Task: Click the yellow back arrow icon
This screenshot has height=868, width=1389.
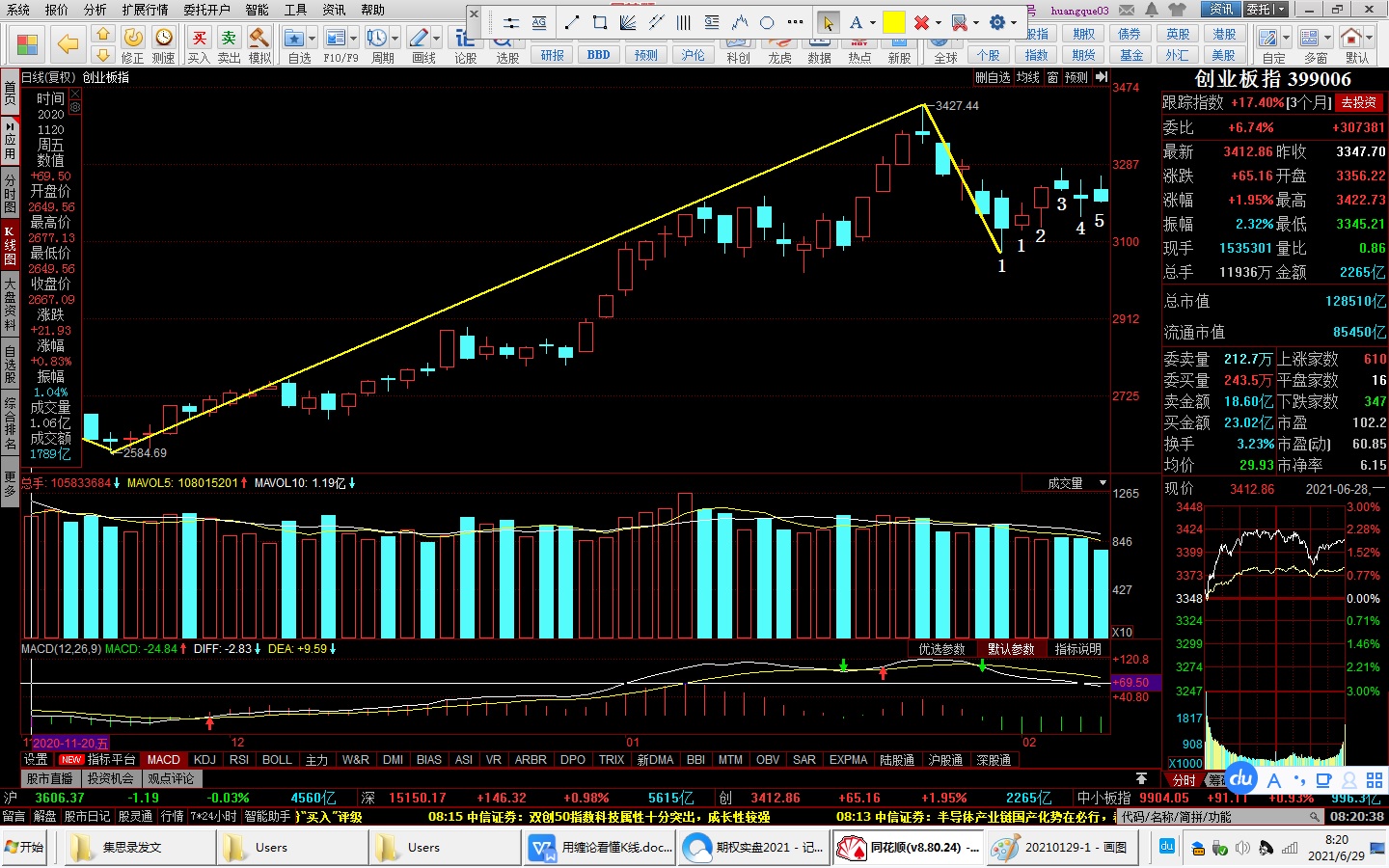Action: click(x=68, y=43)
